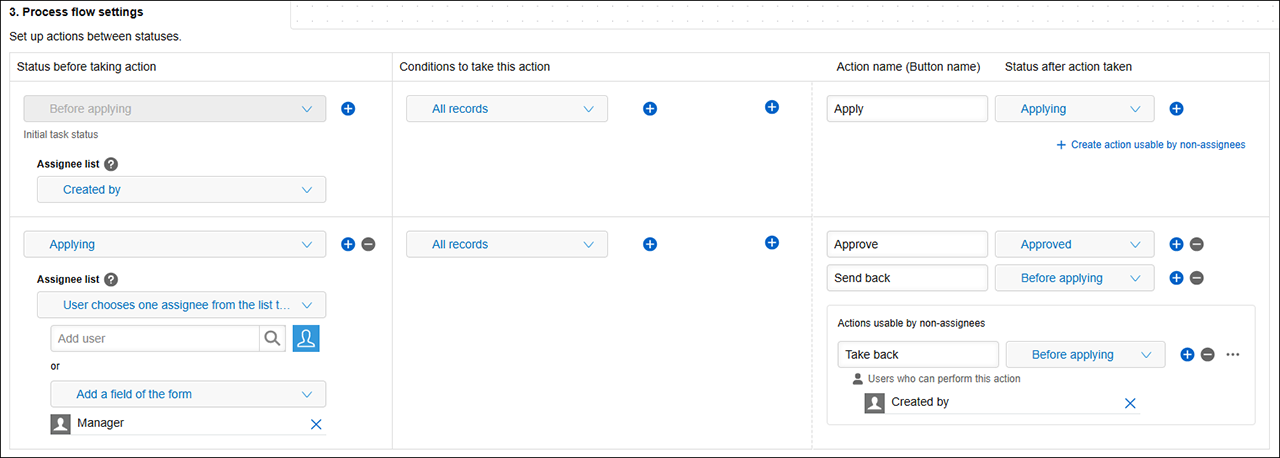Expand the Created by assignee dropdown
Viewport: 1280px width, 458px height.
coord(181,189)
